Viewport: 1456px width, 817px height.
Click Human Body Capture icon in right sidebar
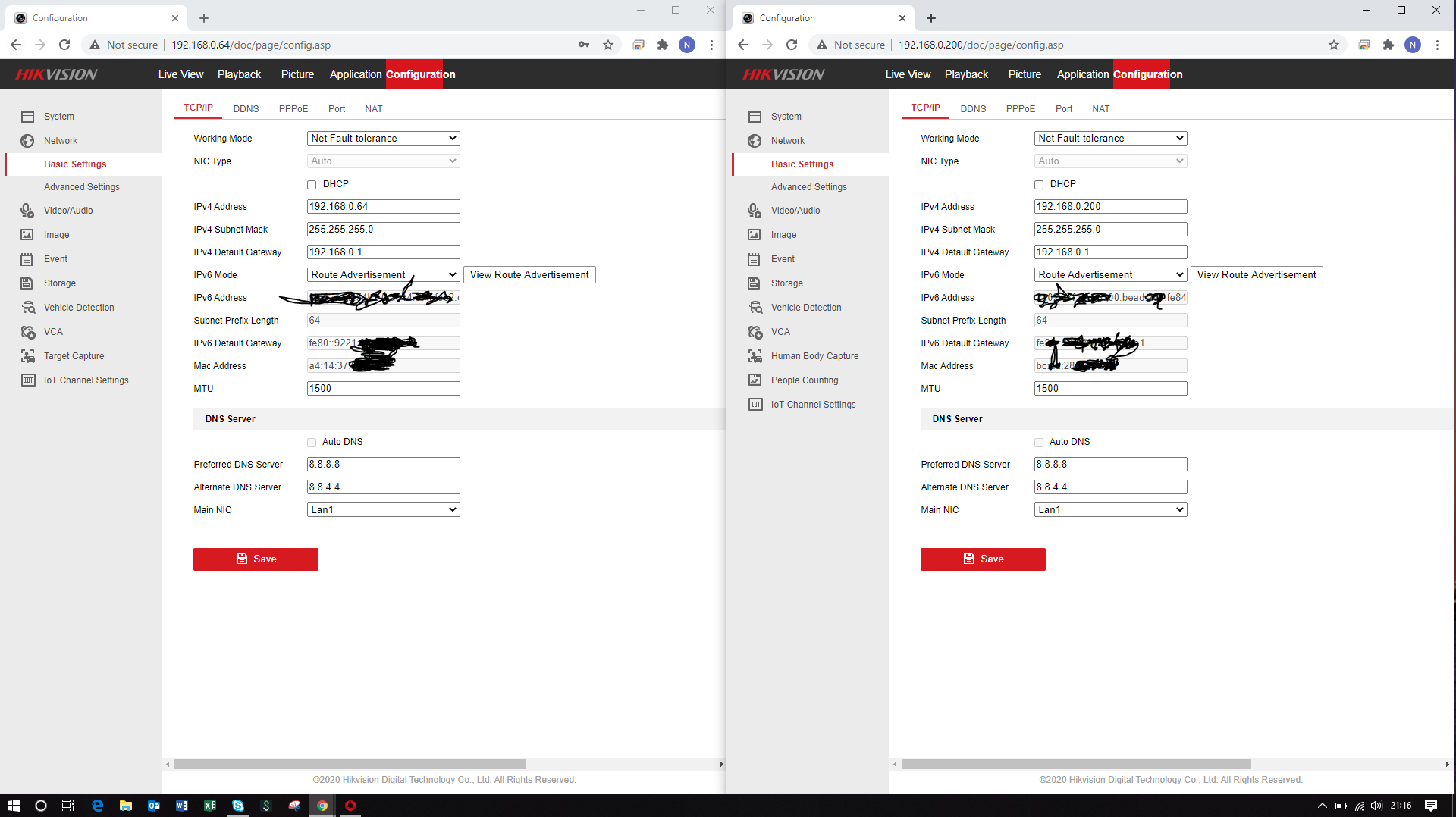coord(755,356)
